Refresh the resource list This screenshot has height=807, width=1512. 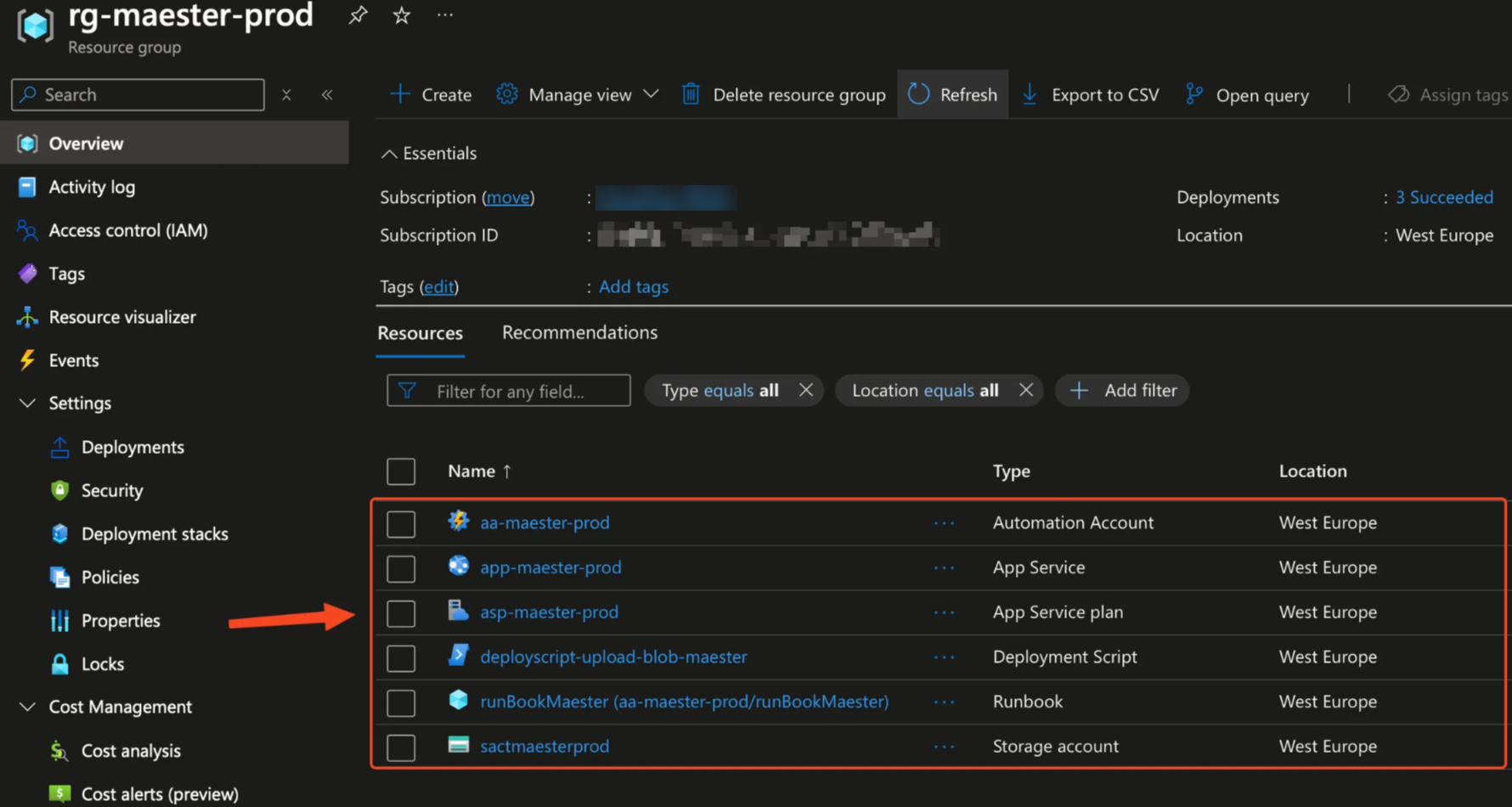[x=952, y=94]
